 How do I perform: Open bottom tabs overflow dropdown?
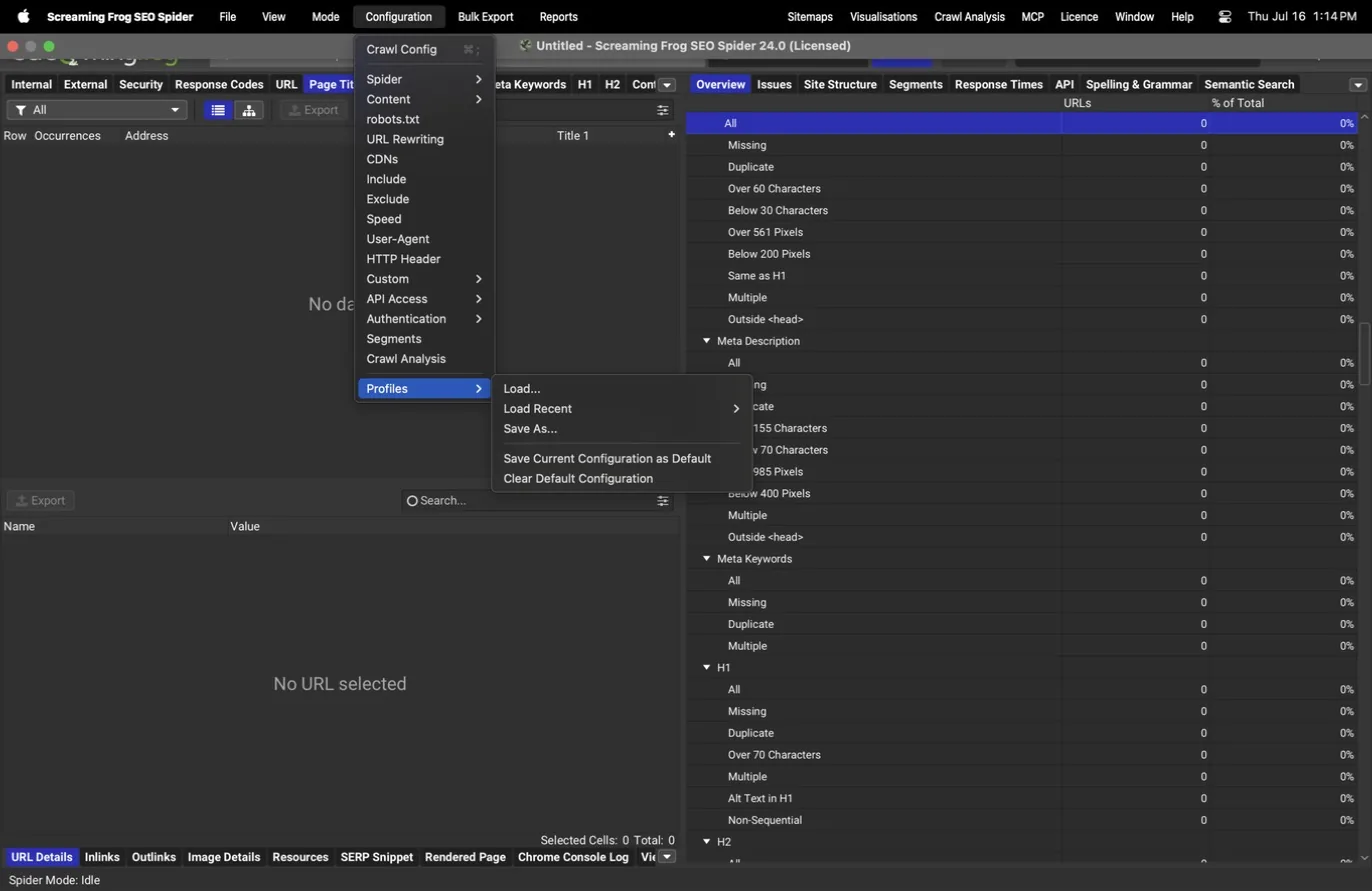668,857
